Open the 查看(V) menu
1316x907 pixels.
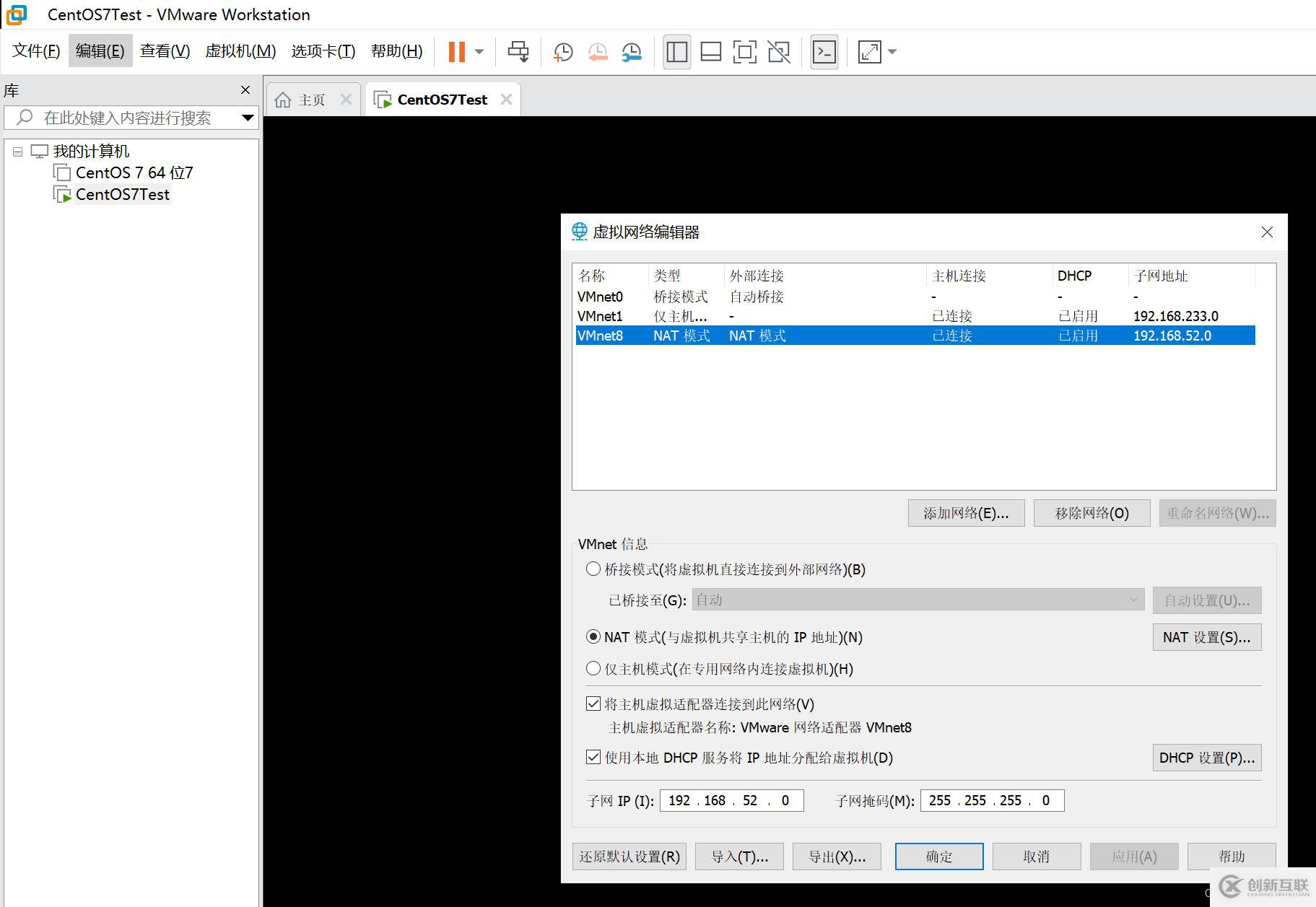[165, 51]
